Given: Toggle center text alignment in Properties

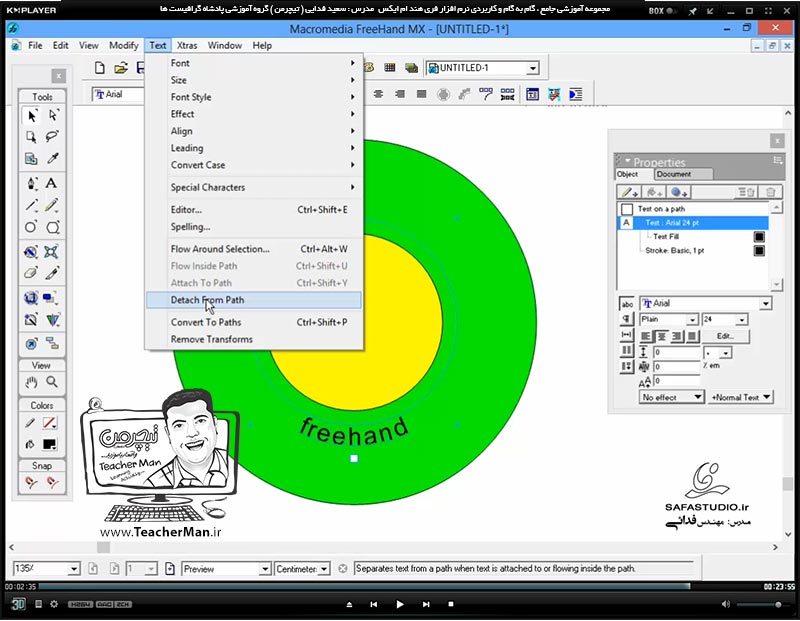Looking at the screenshot, I should (661, 336).
